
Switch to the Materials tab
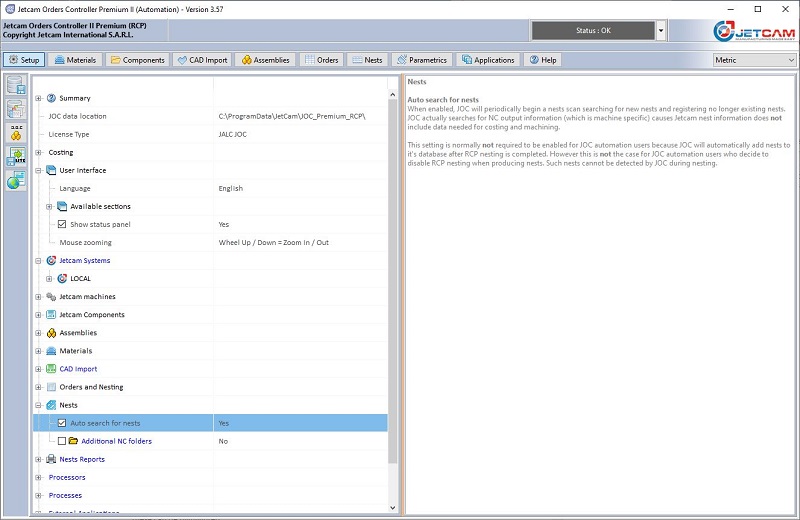pos(75,60)
